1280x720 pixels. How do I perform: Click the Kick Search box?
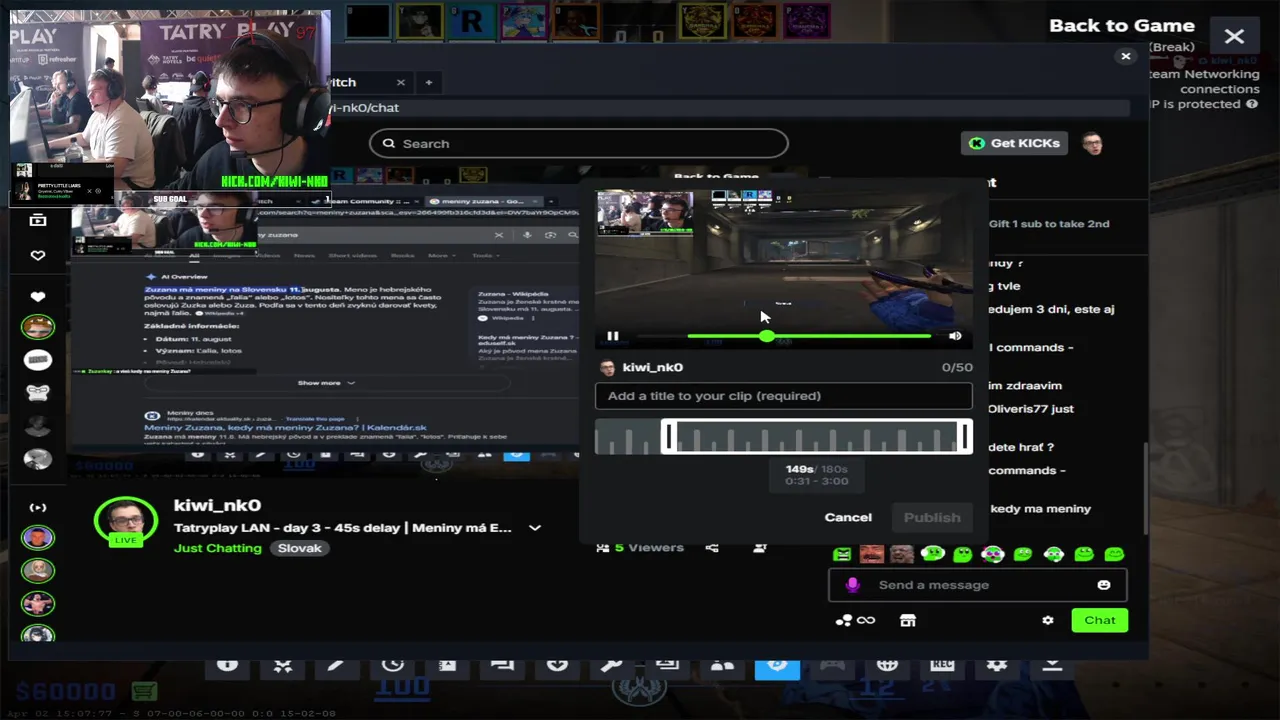pos(579,143)
